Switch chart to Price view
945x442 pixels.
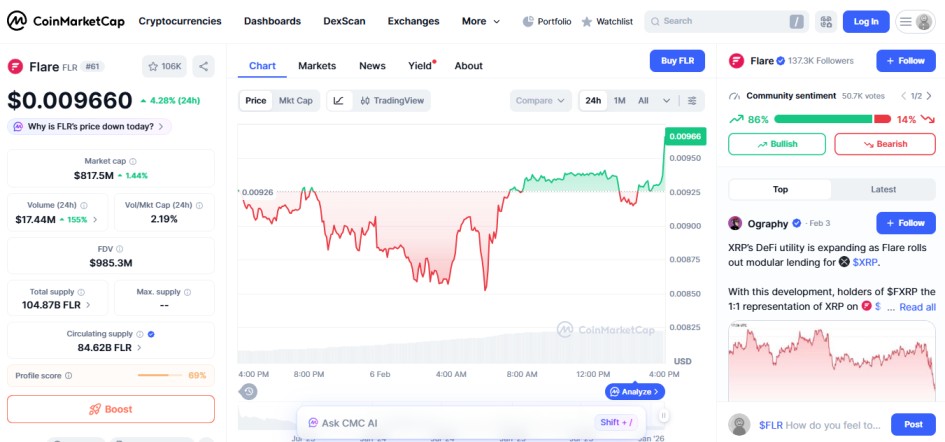256,101
